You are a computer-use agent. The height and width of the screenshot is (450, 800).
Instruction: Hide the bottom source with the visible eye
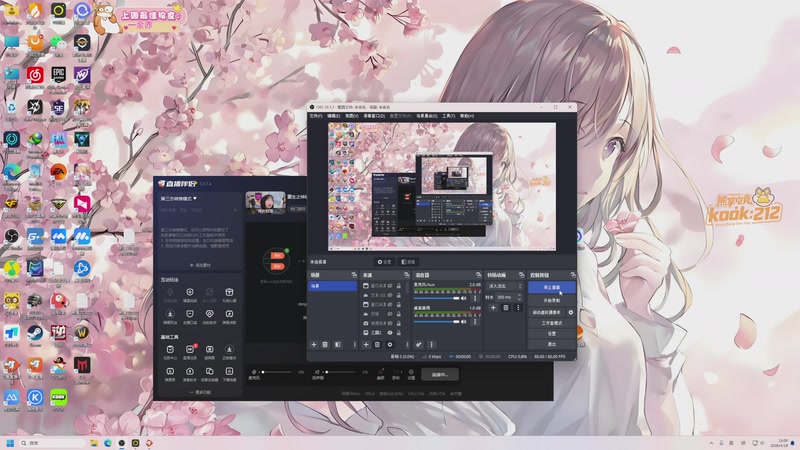(x=390, y=333)
